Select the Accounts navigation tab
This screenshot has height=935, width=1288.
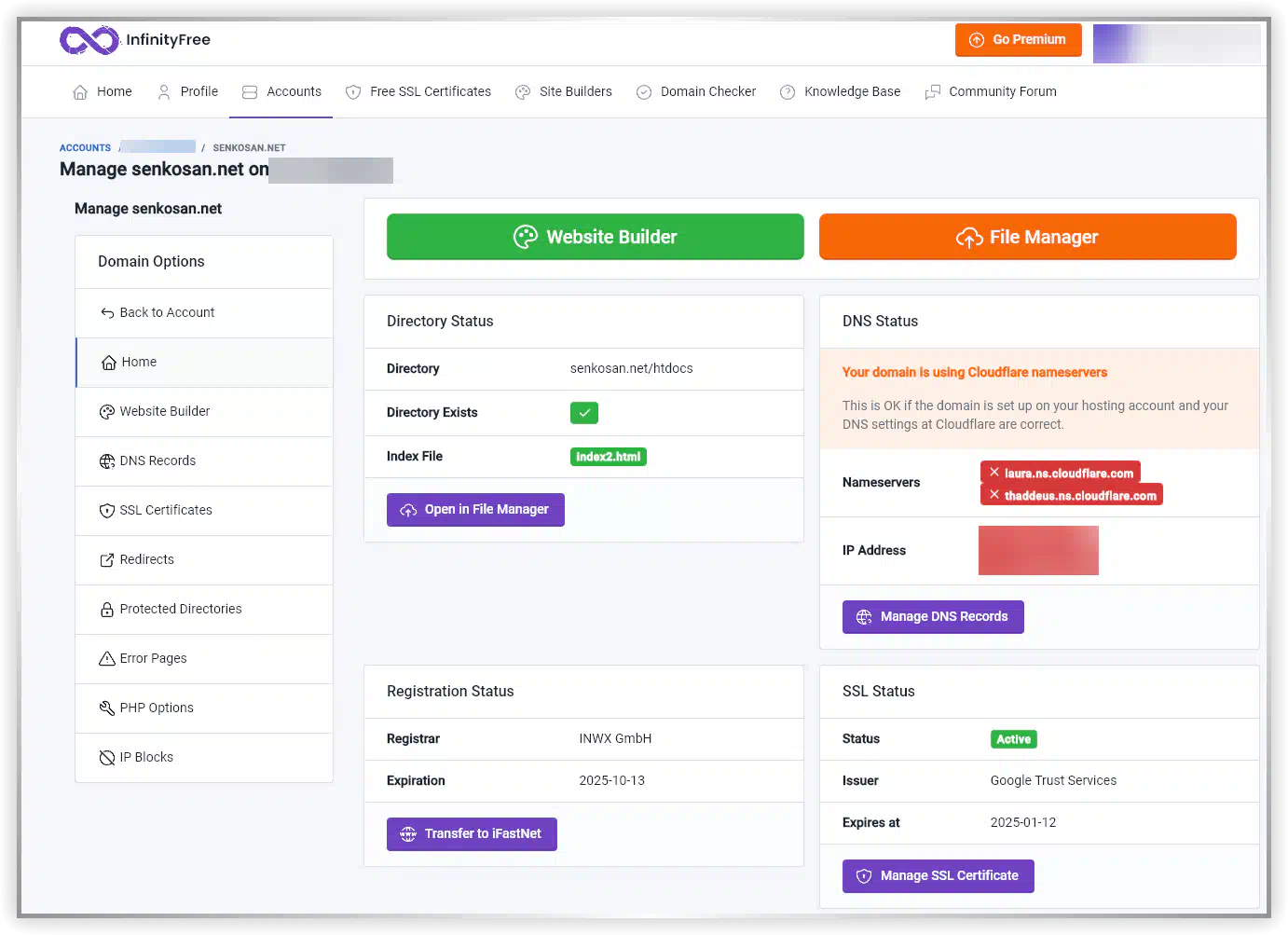(x=281, y=91)
